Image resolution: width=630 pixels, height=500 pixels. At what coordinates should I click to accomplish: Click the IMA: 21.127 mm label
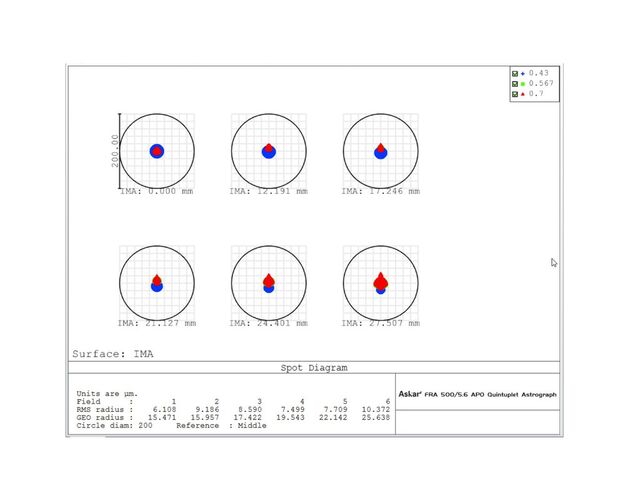click(x=157, y=323)
